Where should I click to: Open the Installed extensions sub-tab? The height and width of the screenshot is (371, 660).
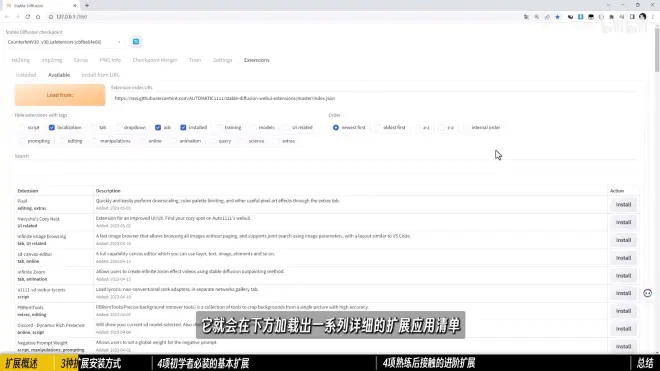pos(26,75)
